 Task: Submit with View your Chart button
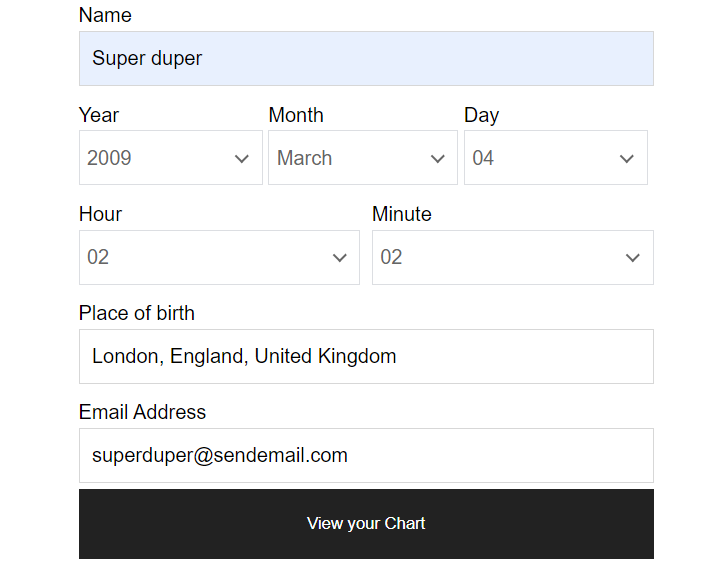366,524
